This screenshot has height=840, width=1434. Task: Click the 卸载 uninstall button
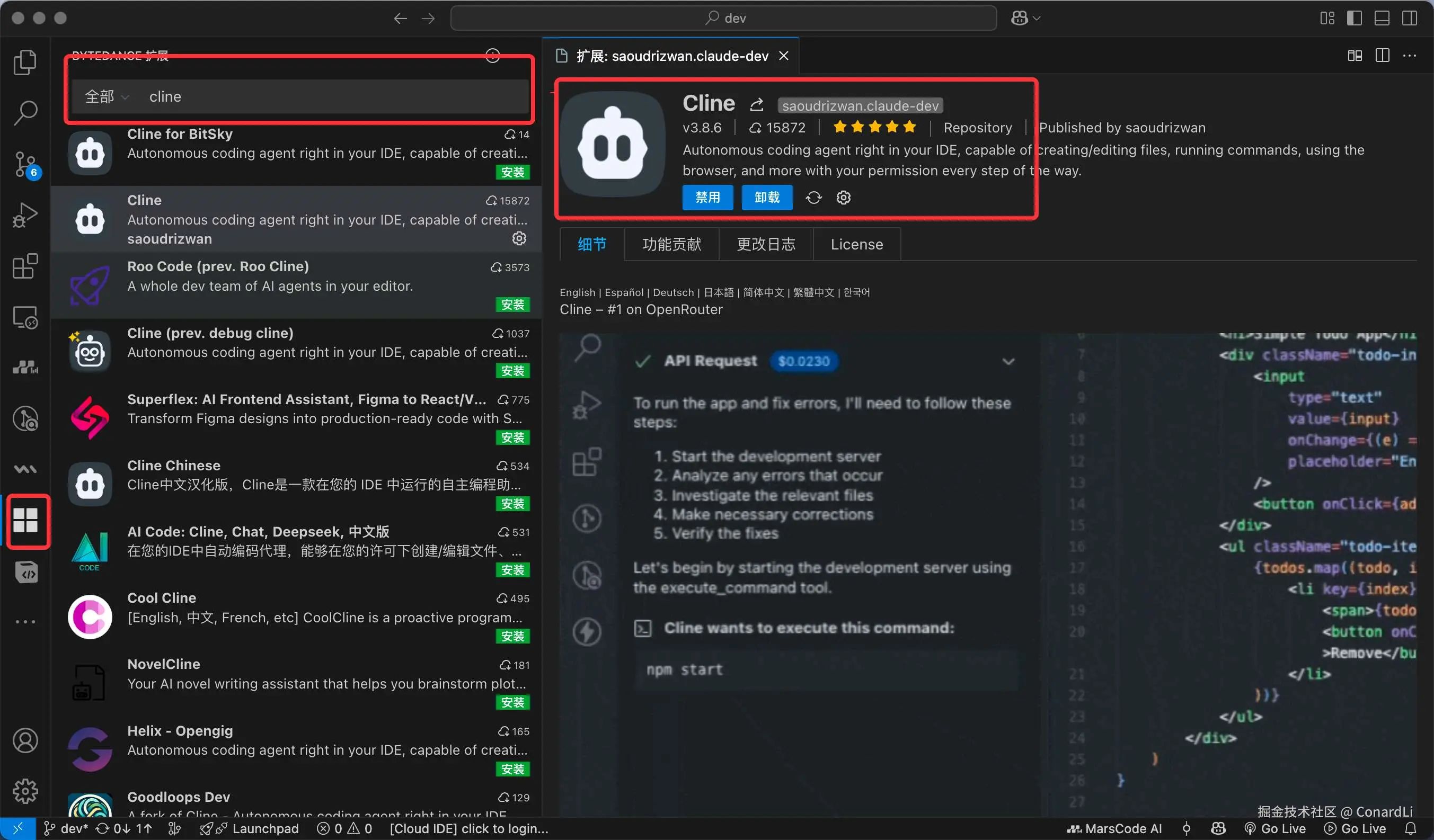[x=766, y=198]
